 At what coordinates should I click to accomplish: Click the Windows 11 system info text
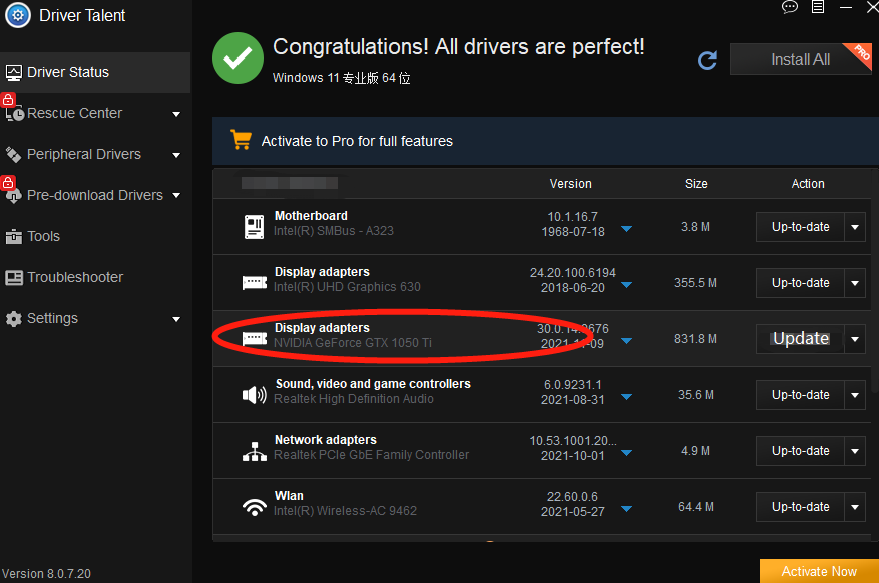click(341, 78)
